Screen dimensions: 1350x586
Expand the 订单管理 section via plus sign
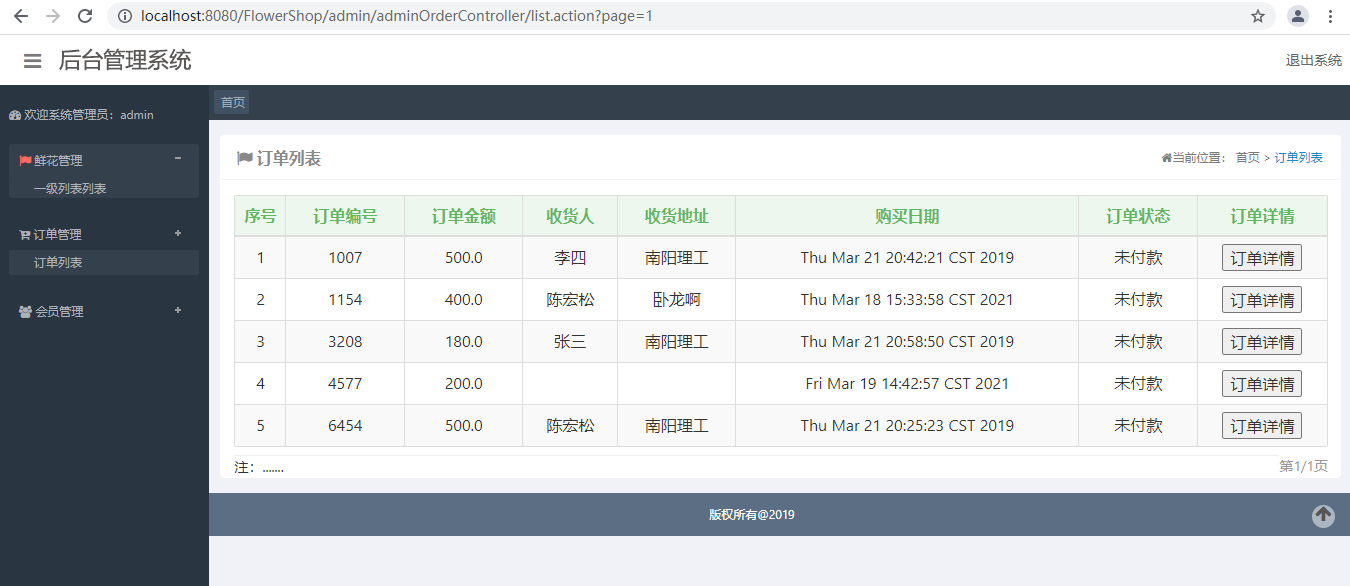point(178,233)
